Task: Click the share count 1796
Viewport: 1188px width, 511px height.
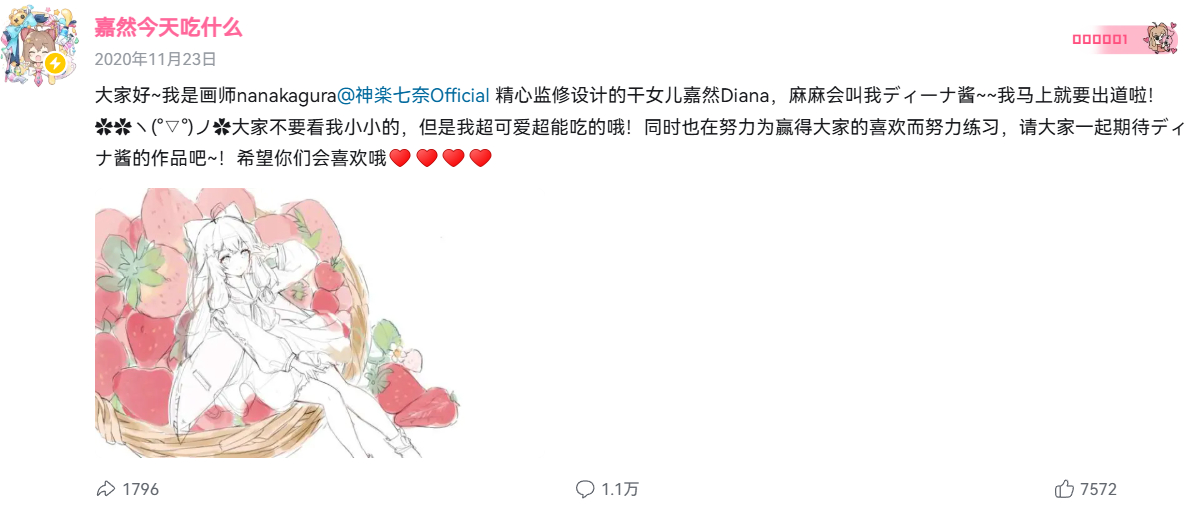Action: pos(141,489)
